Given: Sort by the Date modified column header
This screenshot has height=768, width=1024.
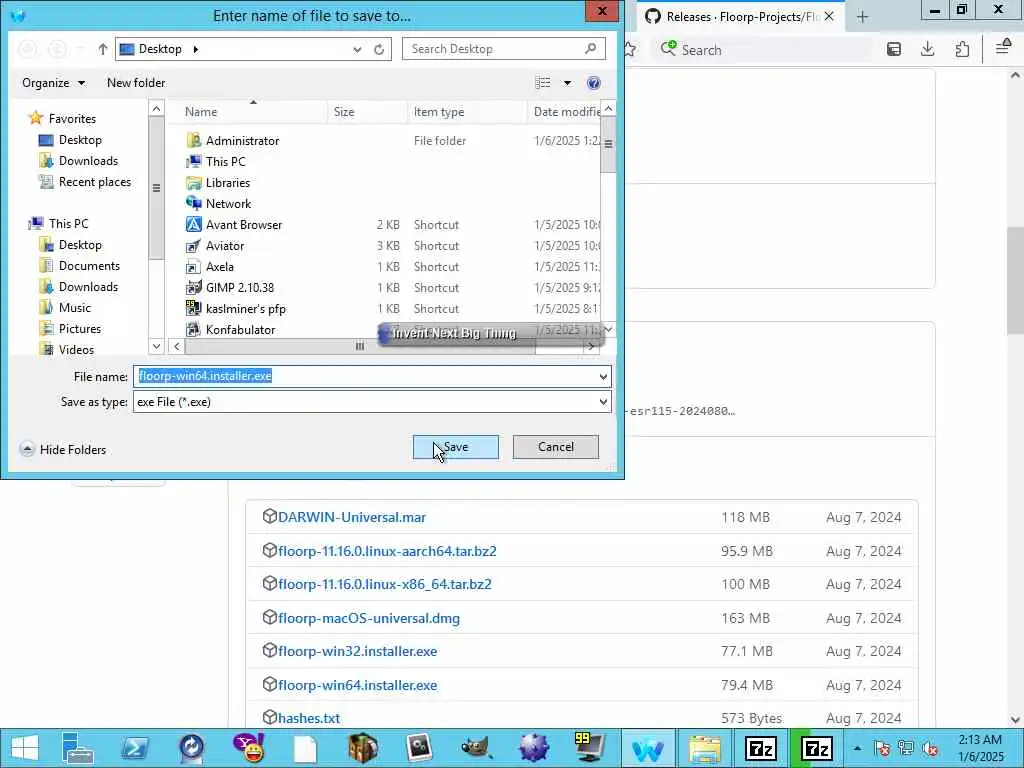Looking at the screenshot, I should point(564,112).
